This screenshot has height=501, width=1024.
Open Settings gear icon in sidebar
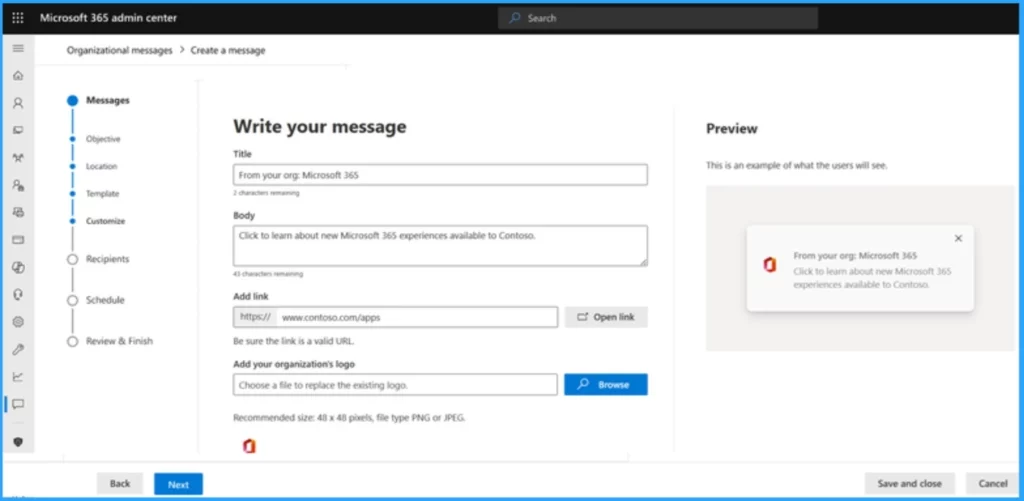(x=18, y=321)
